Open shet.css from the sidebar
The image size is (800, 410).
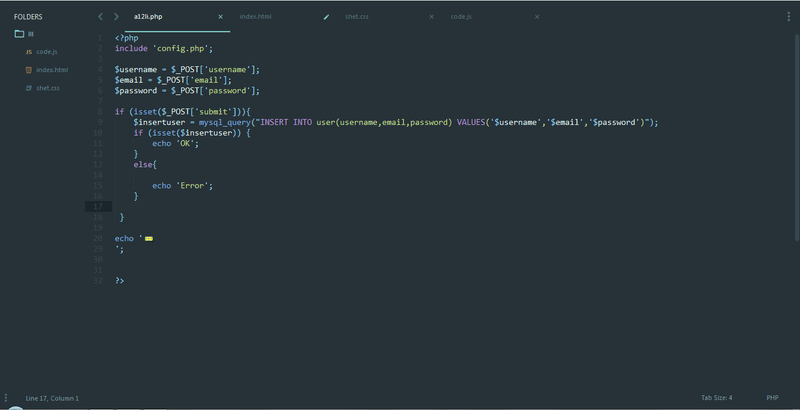pyautogui.click(x=48, y=88)
